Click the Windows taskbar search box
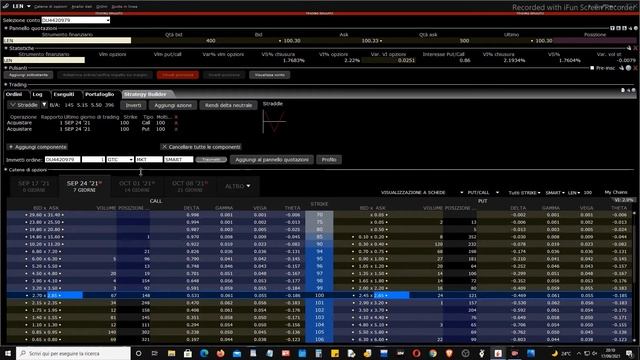Image resolution: width=640 pixels, height=360 pixels. point(73,353)
